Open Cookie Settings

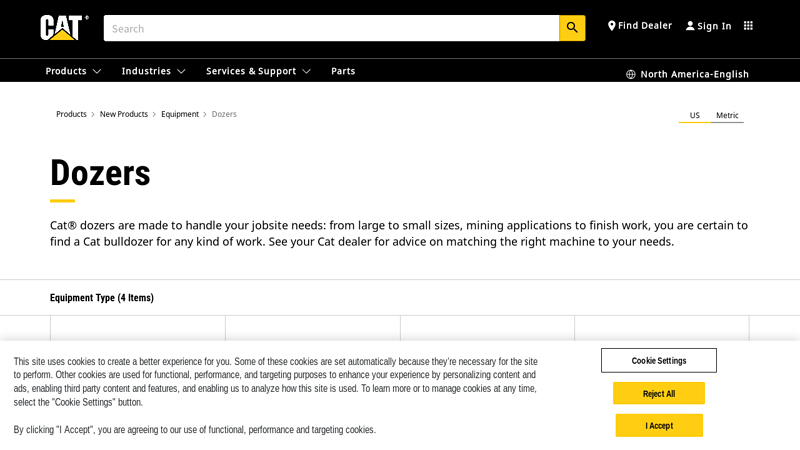click(659, 360)
